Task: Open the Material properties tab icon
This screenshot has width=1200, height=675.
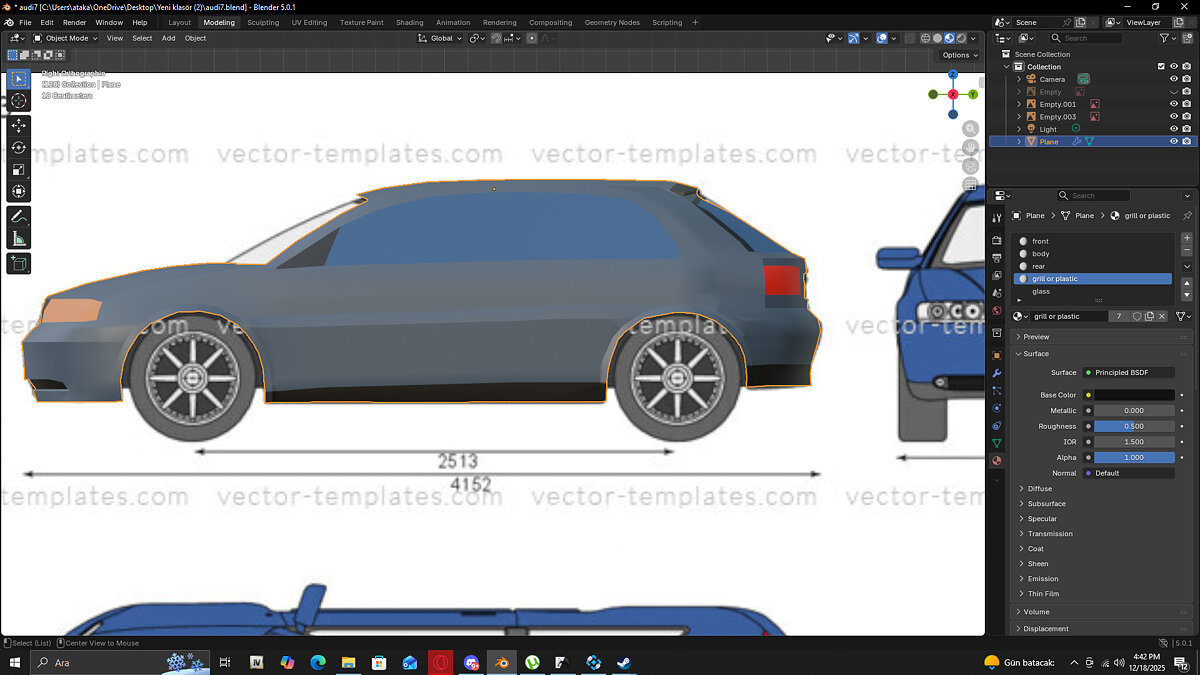Action: [x=996, y=461]
